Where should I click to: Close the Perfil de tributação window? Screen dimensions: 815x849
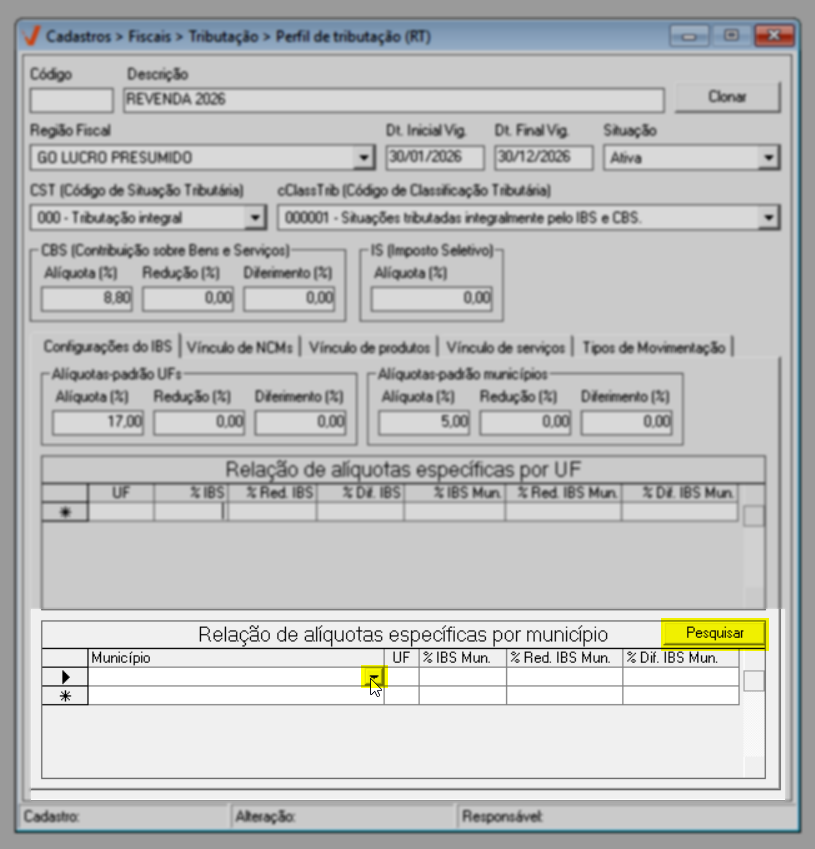[774, 36]
